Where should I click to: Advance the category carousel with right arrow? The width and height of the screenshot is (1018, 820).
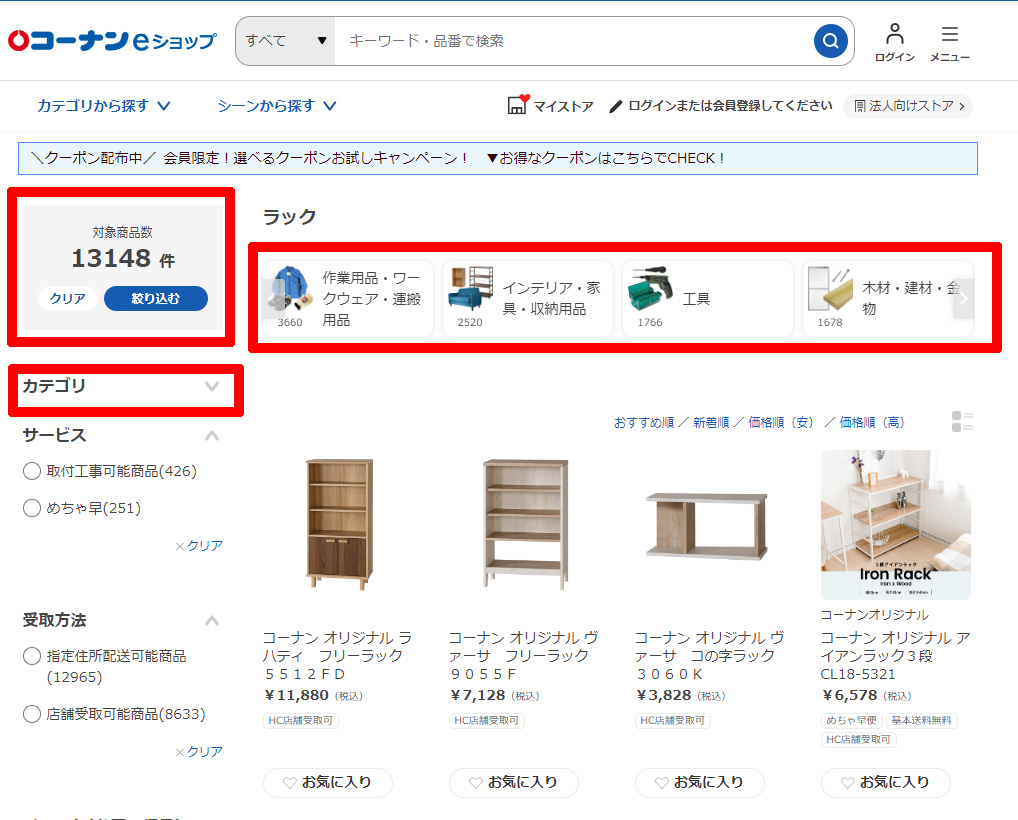click(963, 299)
